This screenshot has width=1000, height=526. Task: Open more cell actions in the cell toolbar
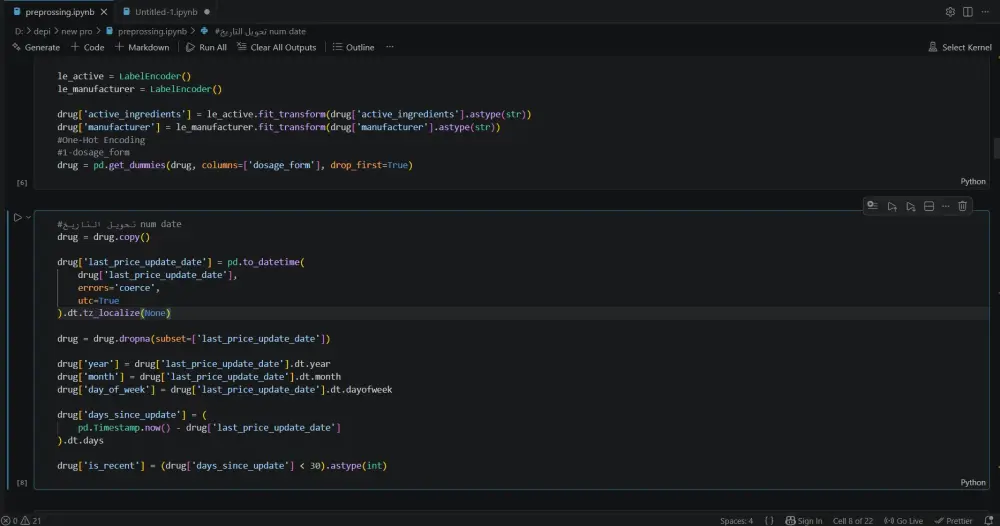click(946, 207)
